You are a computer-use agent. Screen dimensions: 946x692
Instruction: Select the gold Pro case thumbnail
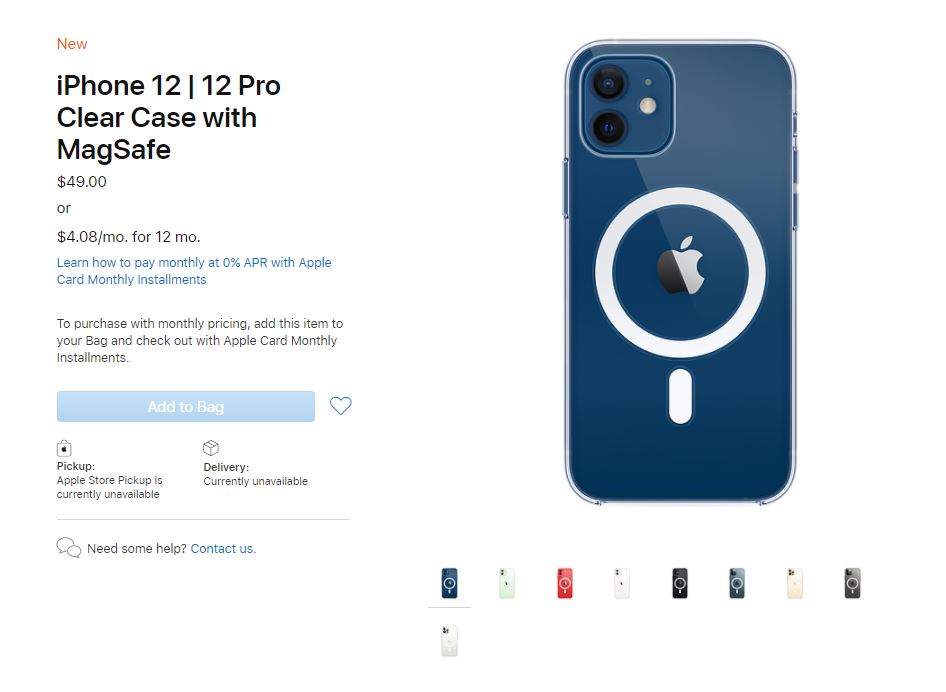click(x=795, y=583)
